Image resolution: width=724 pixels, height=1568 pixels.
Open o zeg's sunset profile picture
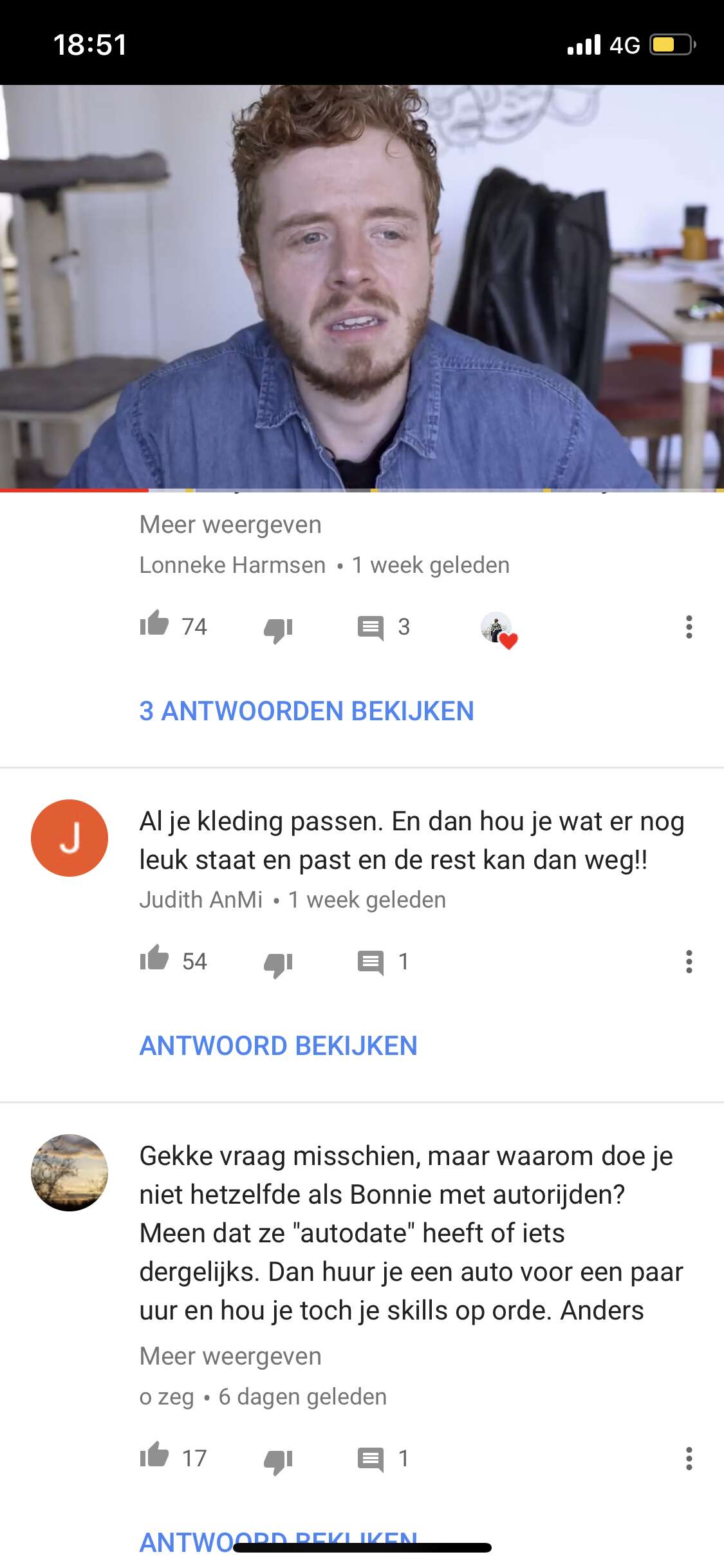click(x=70, y=1173)
